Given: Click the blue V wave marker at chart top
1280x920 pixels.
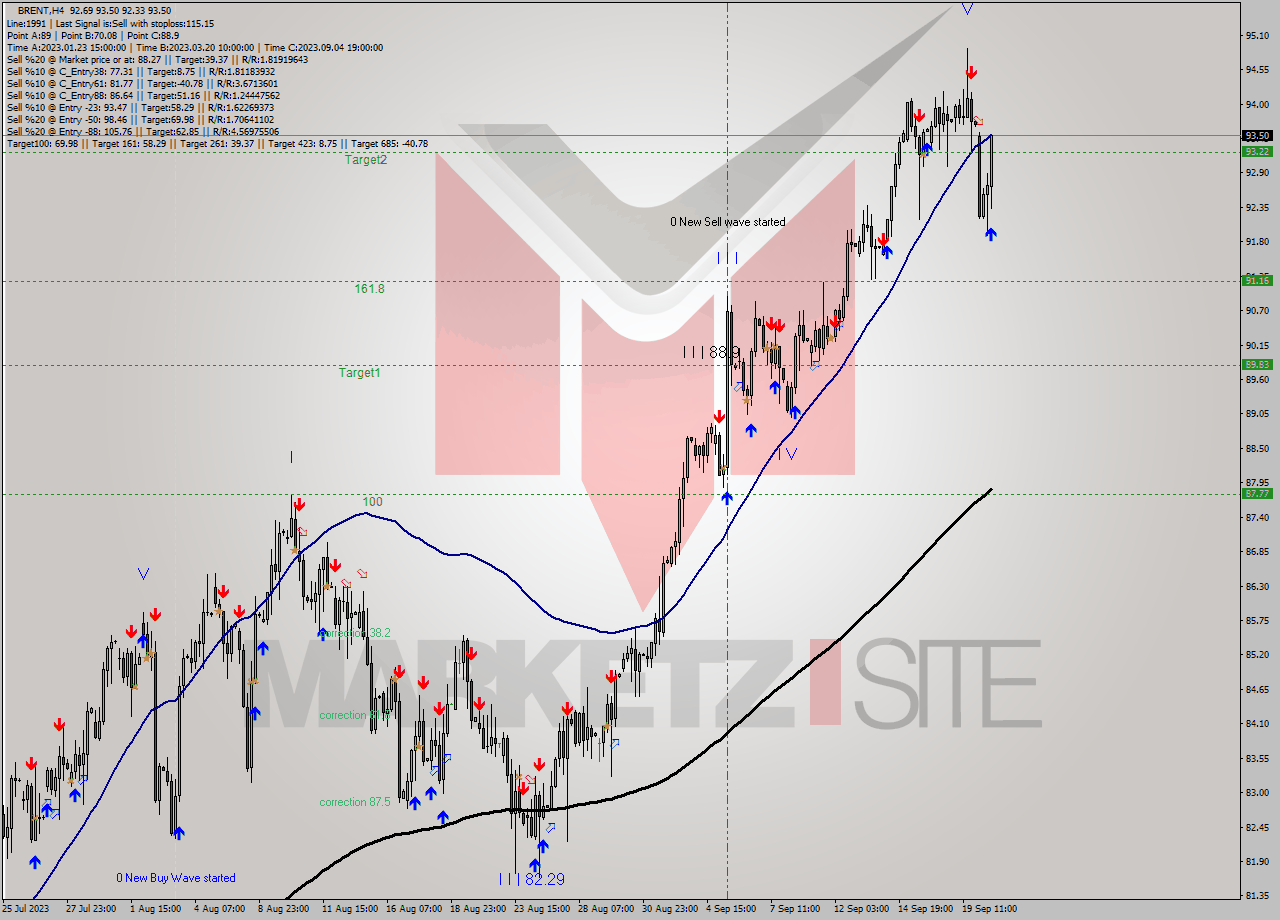Looking at the screenshot, I should pyautogui.click(x=967, y=8).
